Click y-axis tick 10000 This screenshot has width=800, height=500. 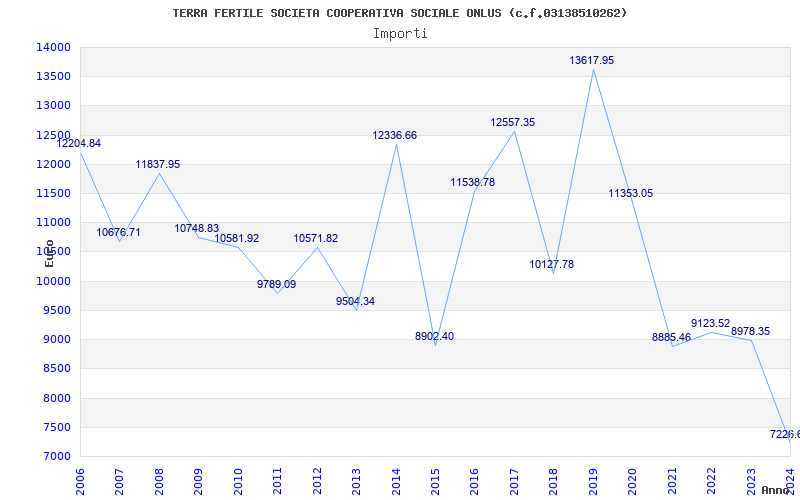pyautogui.click(x=53, y=281)
